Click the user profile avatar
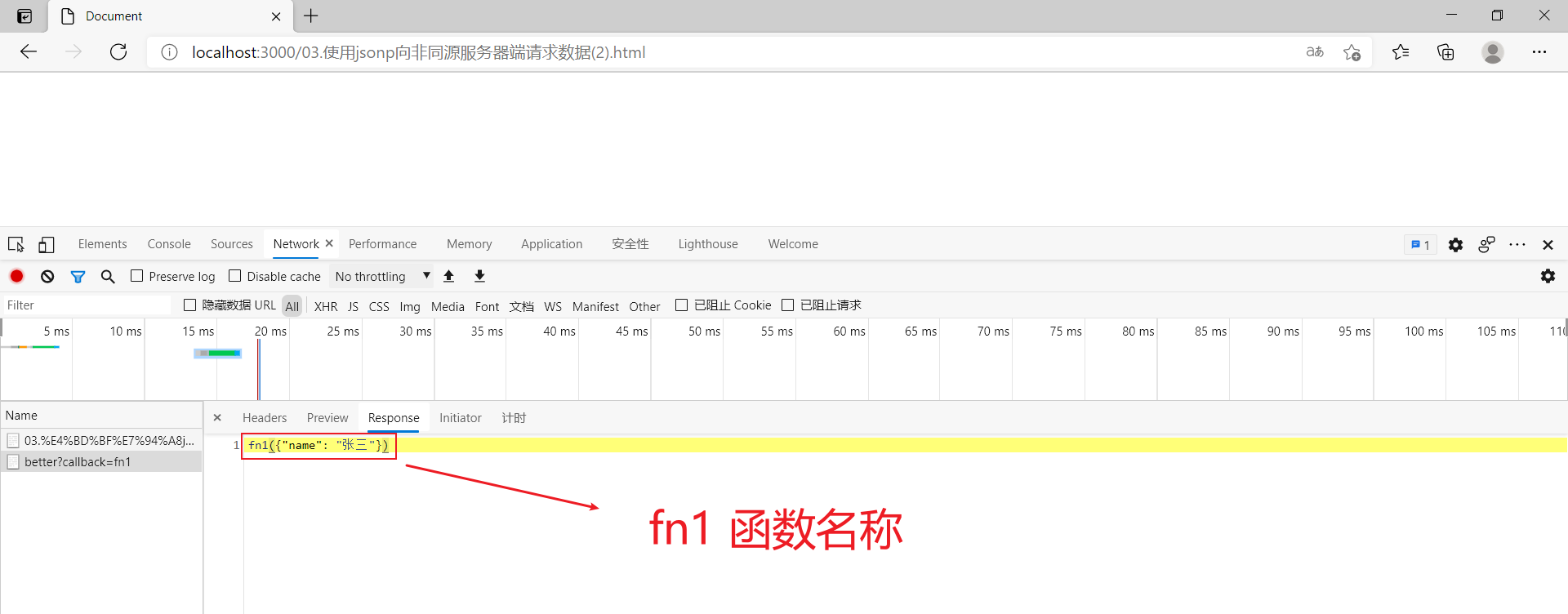1568x614 pixels. tap(1493, 52)
